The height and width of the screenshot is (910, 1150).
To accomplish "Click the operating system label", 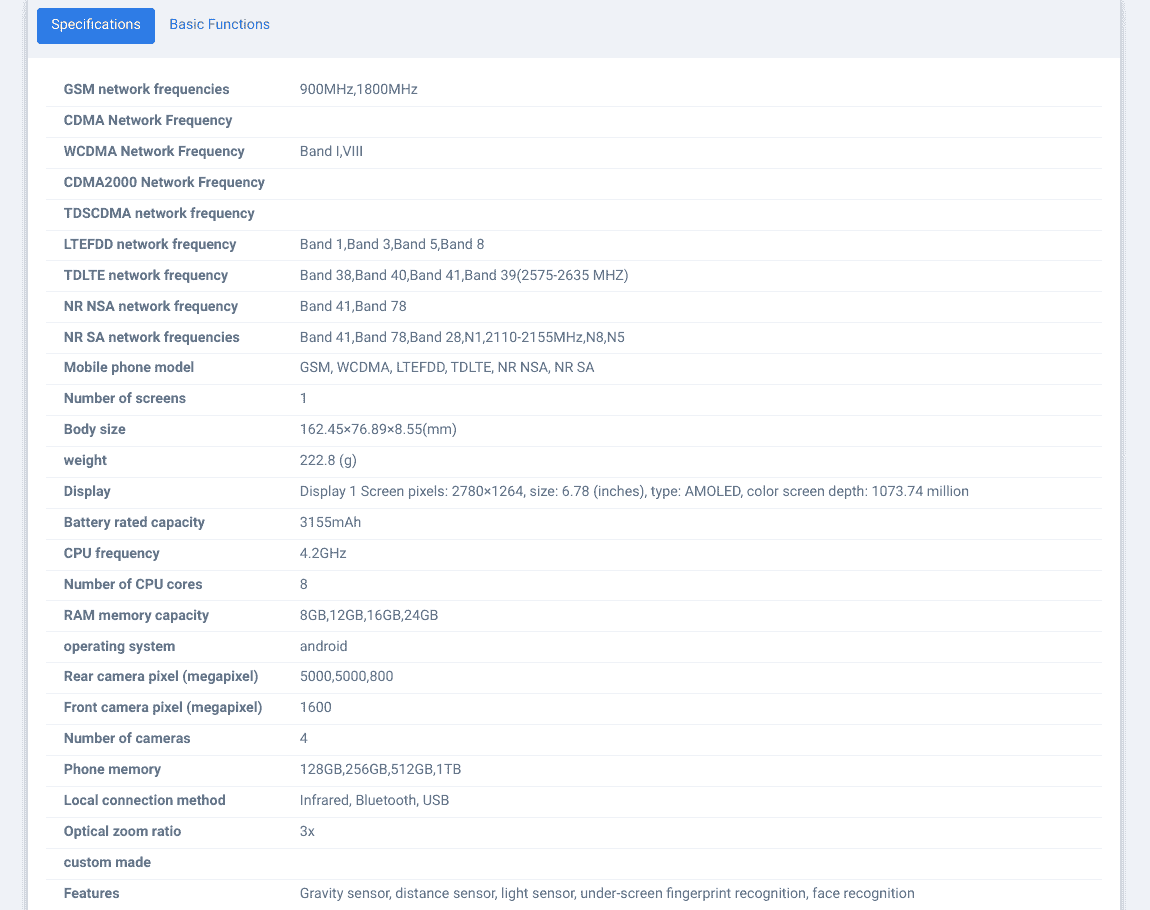I will click(119, 647).
